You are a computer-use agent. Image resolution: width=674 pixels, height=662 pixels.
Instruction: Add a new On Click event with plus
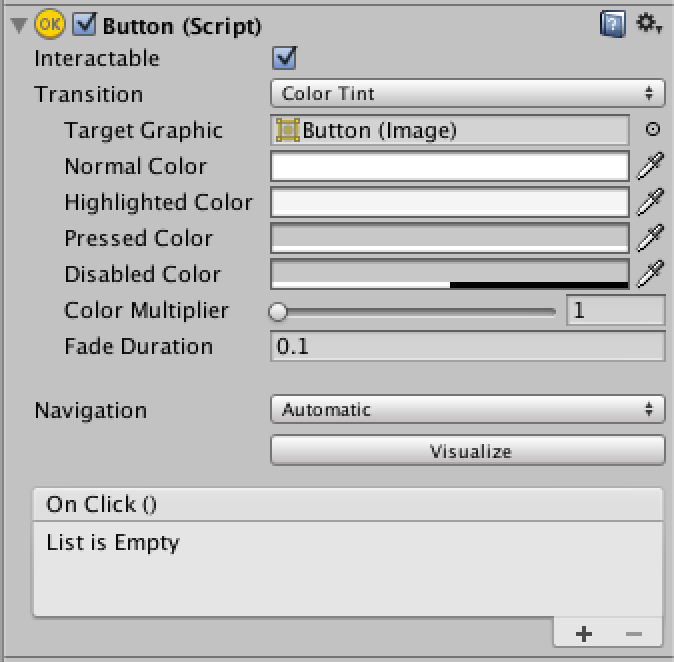[x=584, y=634]
